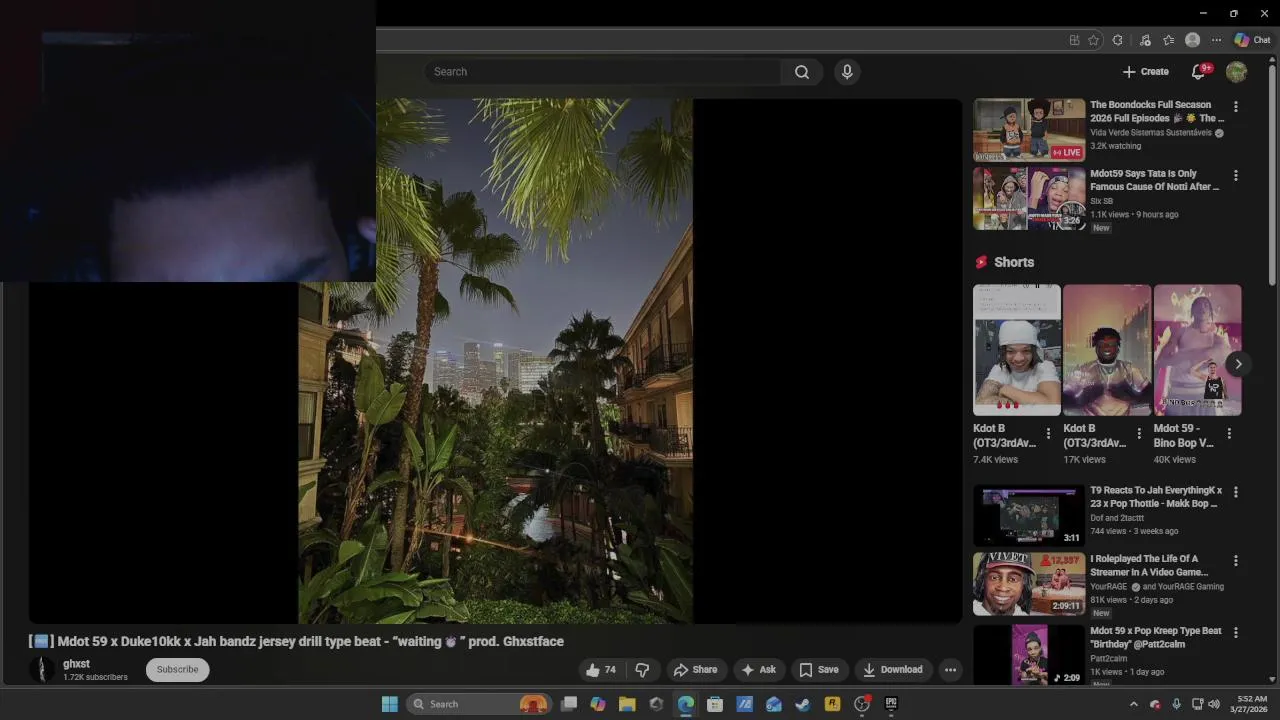Show next Shorts with right arrow
This screenshot has height=720, width=1280.
click(x=1238, y=364)
